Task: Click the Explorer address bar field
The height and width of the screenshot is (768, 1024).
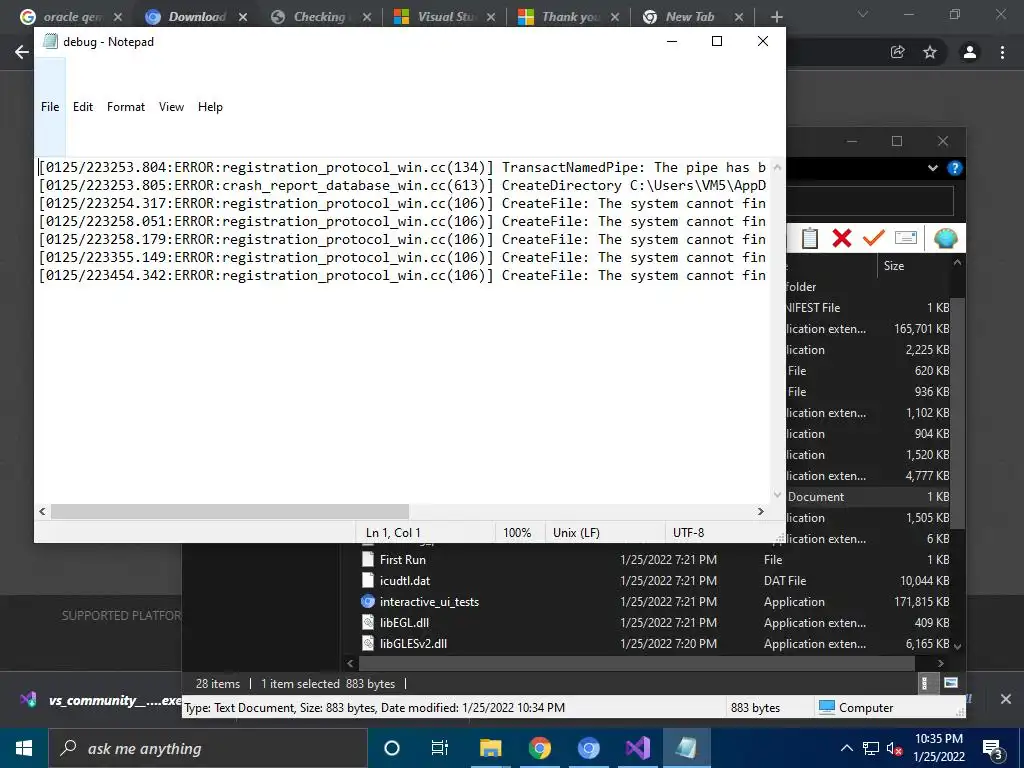Action: coord(870,201)
